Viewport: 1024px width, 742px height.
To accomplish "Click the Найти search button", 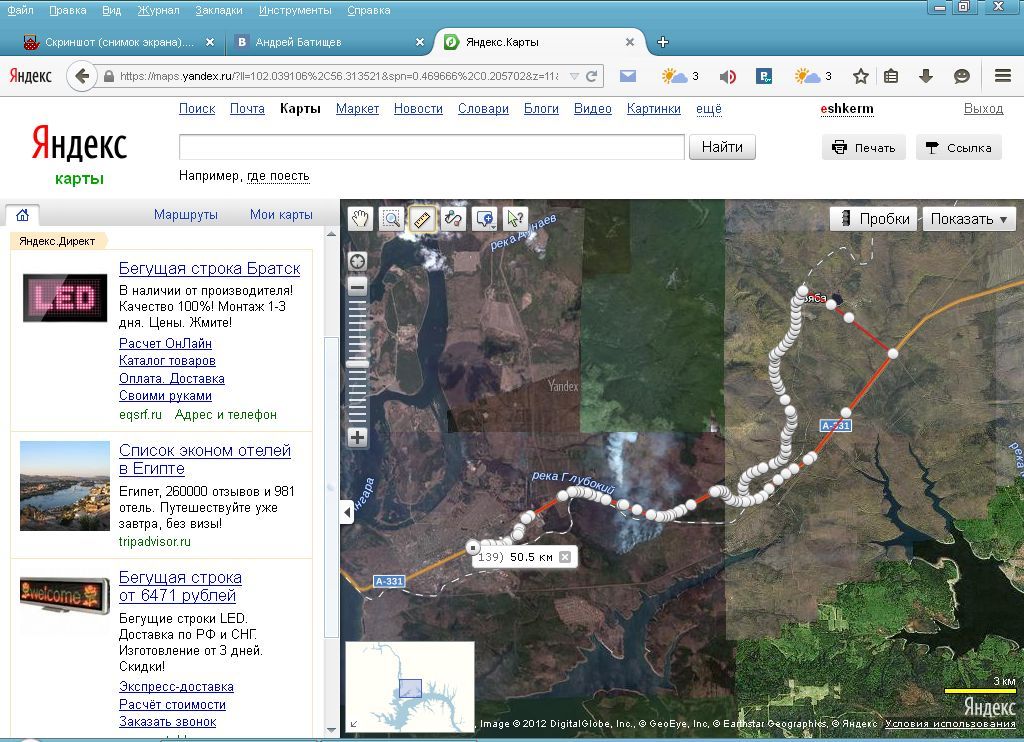I will (x=722, y=147).
